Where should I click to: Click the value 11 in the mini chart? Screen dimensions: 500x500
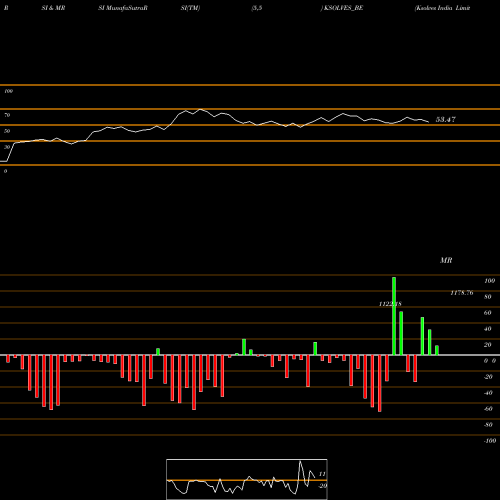pos(322,474)
